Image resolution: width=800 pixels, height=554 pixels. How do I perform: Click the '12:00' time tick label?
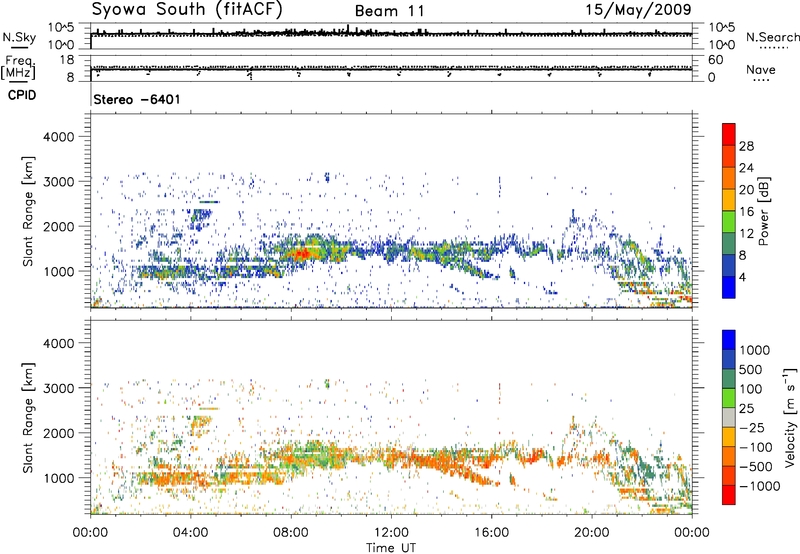(391, 533)
